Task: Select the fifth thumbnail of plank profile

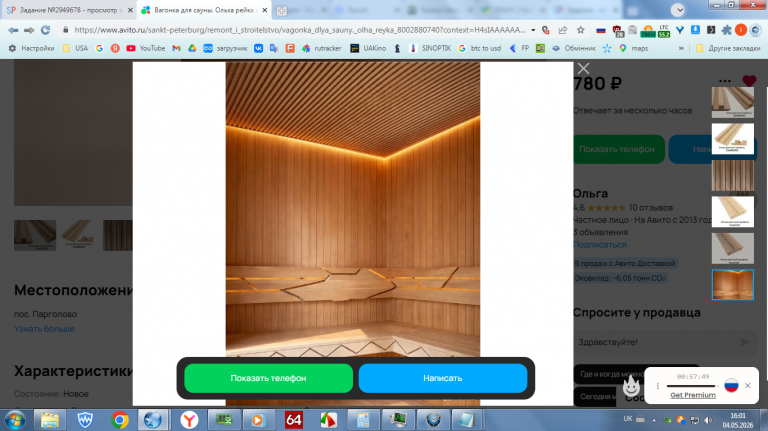Action: tap(733, 248)
